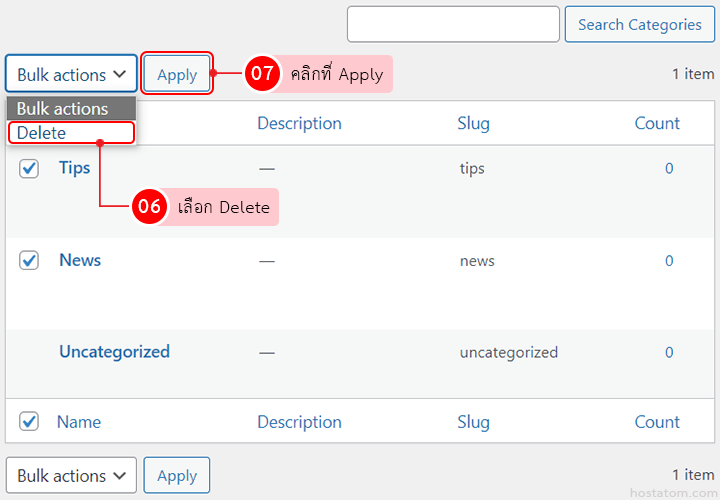Toggle the select-all checkbox in table footer
This screenshot has width=720, height=500.
coord(29,422)
